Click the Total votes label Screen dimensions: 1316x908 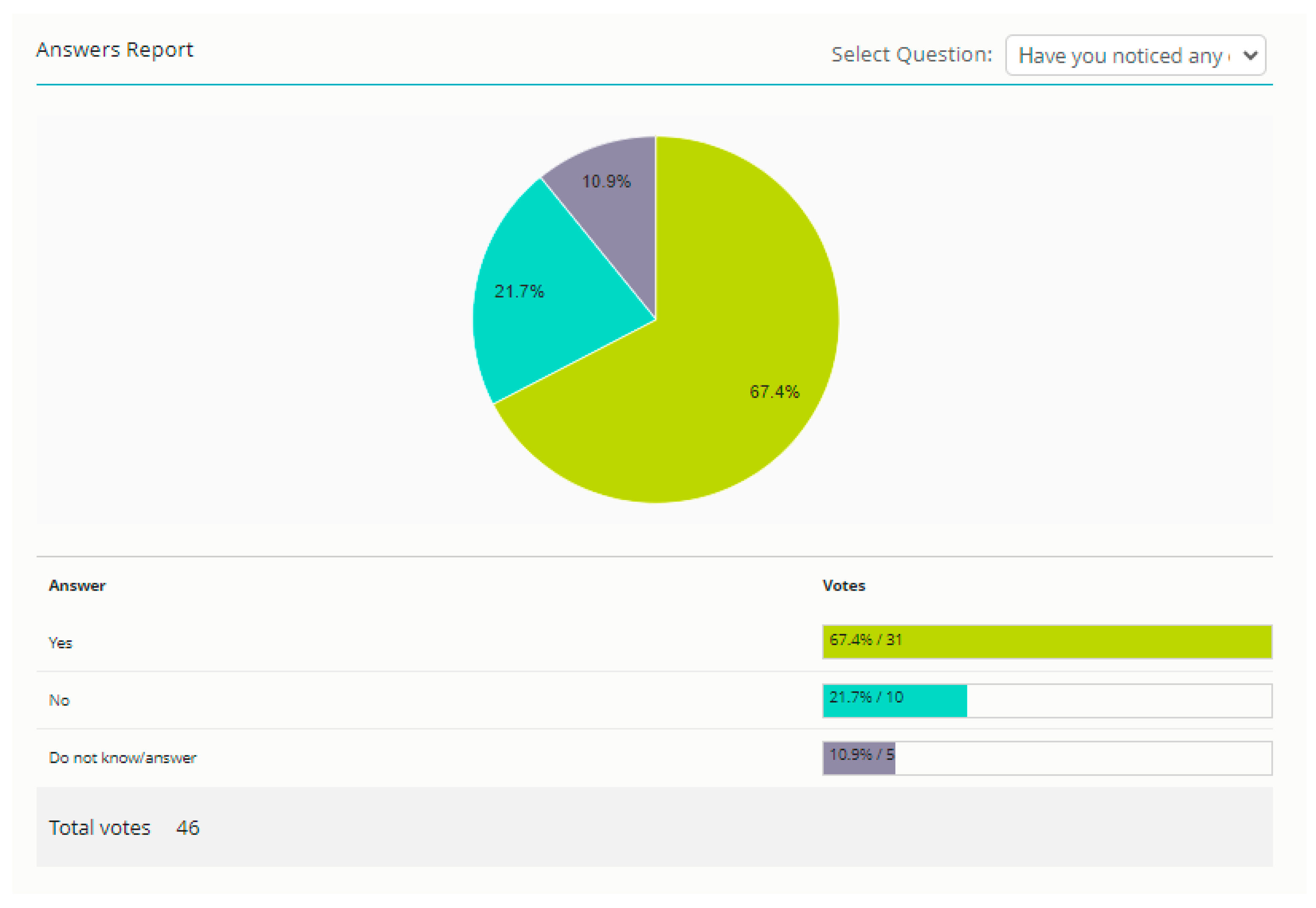[x=100, y=828]
